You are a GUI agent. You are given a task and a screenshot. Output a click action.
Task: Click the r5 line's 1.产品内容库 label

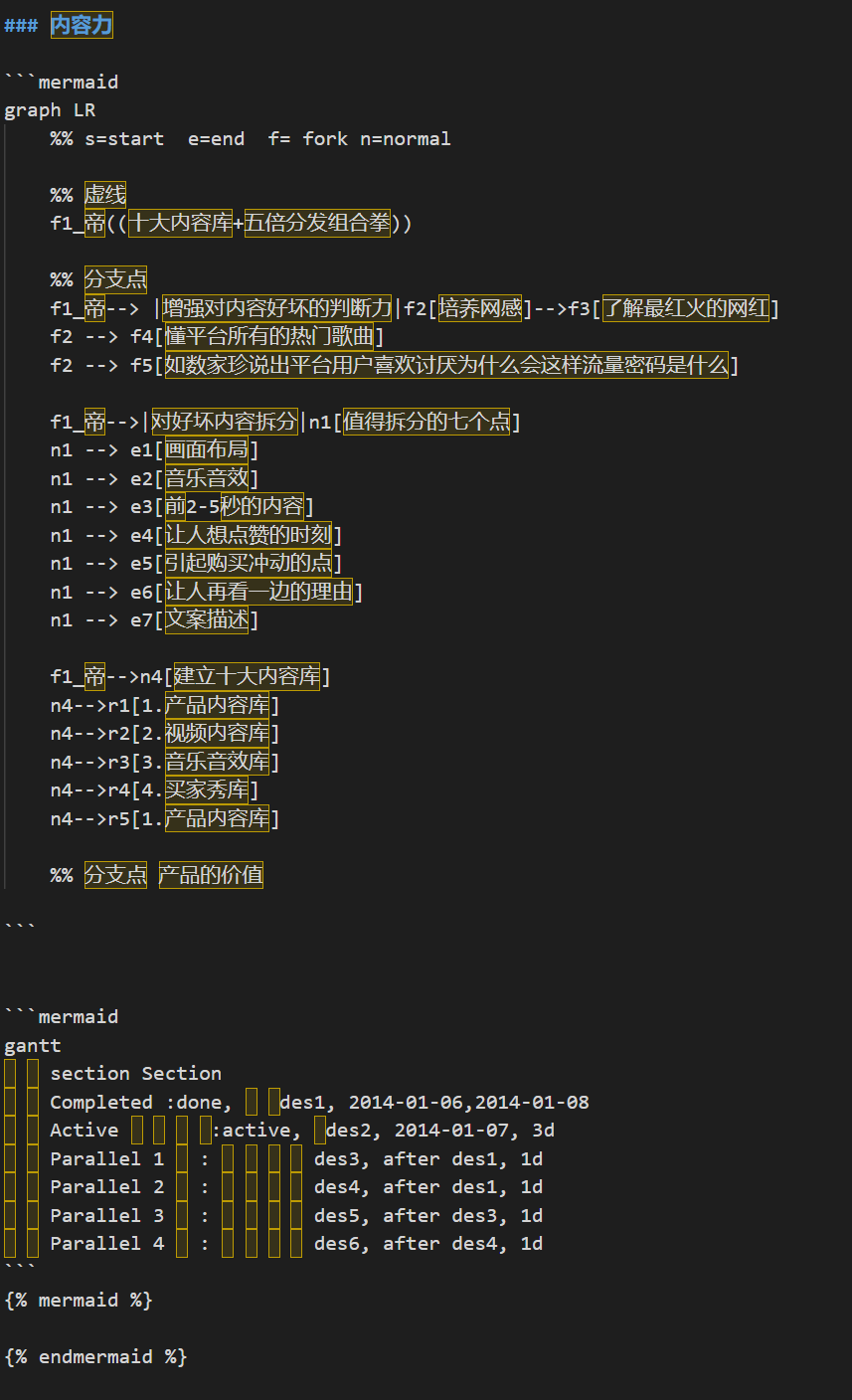tap(206, 818)
